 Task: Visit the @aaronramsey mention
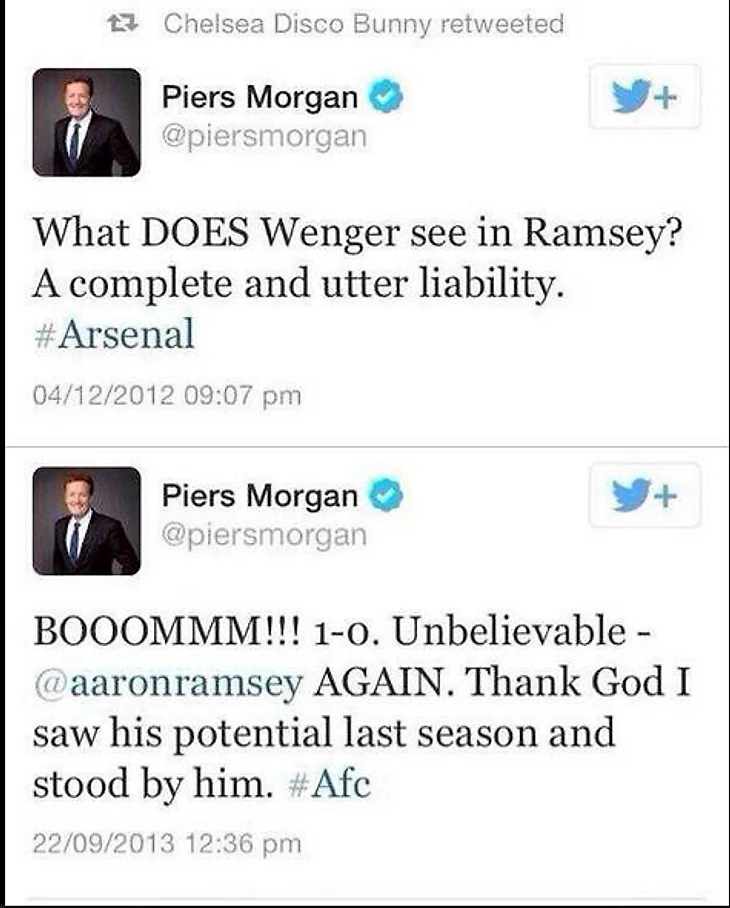point(168,684)
